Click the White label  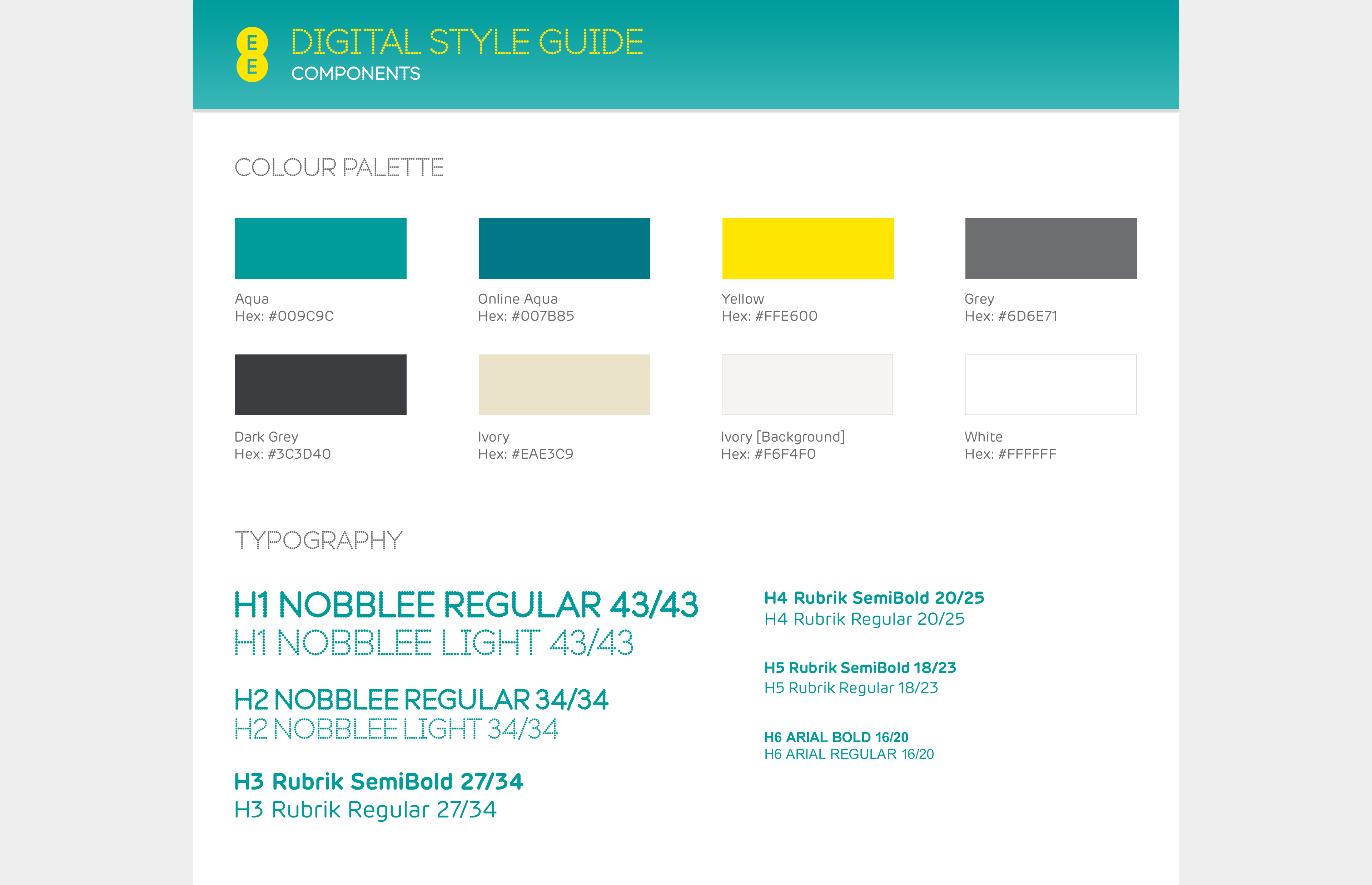[984, 437]
